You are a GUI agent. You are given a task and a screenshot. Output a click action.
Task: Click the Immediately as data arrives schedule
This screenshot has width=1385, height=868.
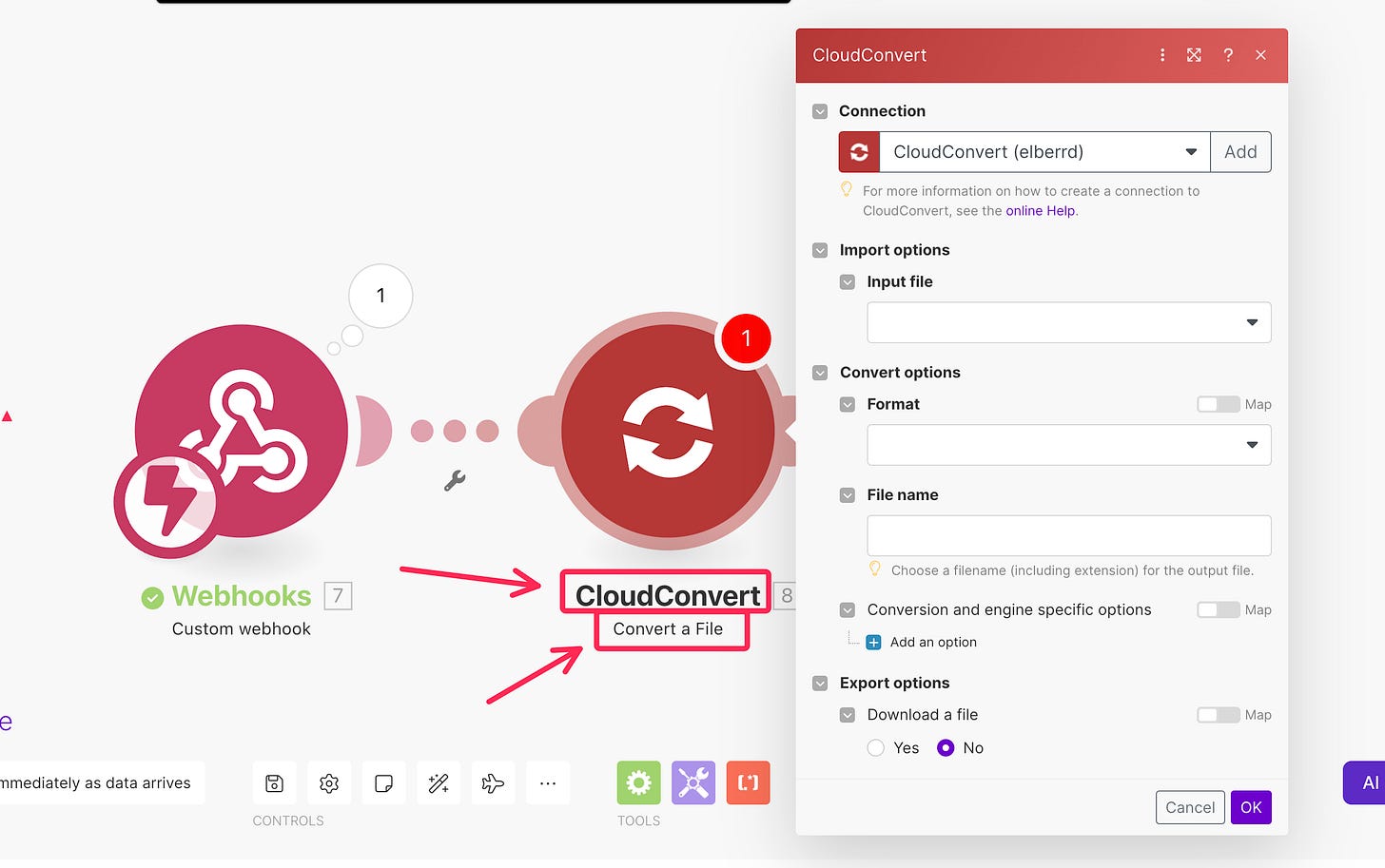coord(99,782)
